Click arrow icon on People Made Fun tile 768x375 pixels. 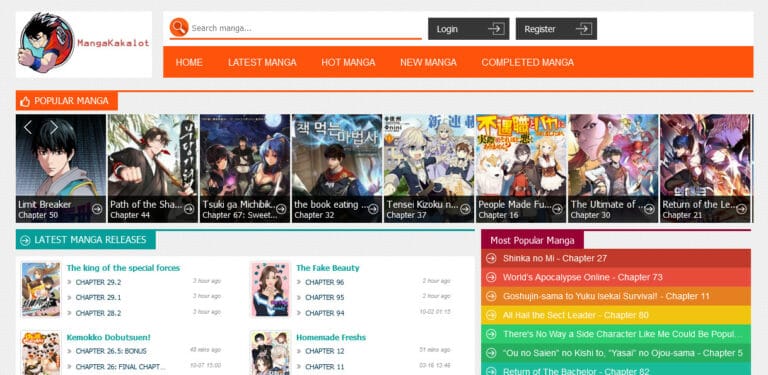pos(557,210)
